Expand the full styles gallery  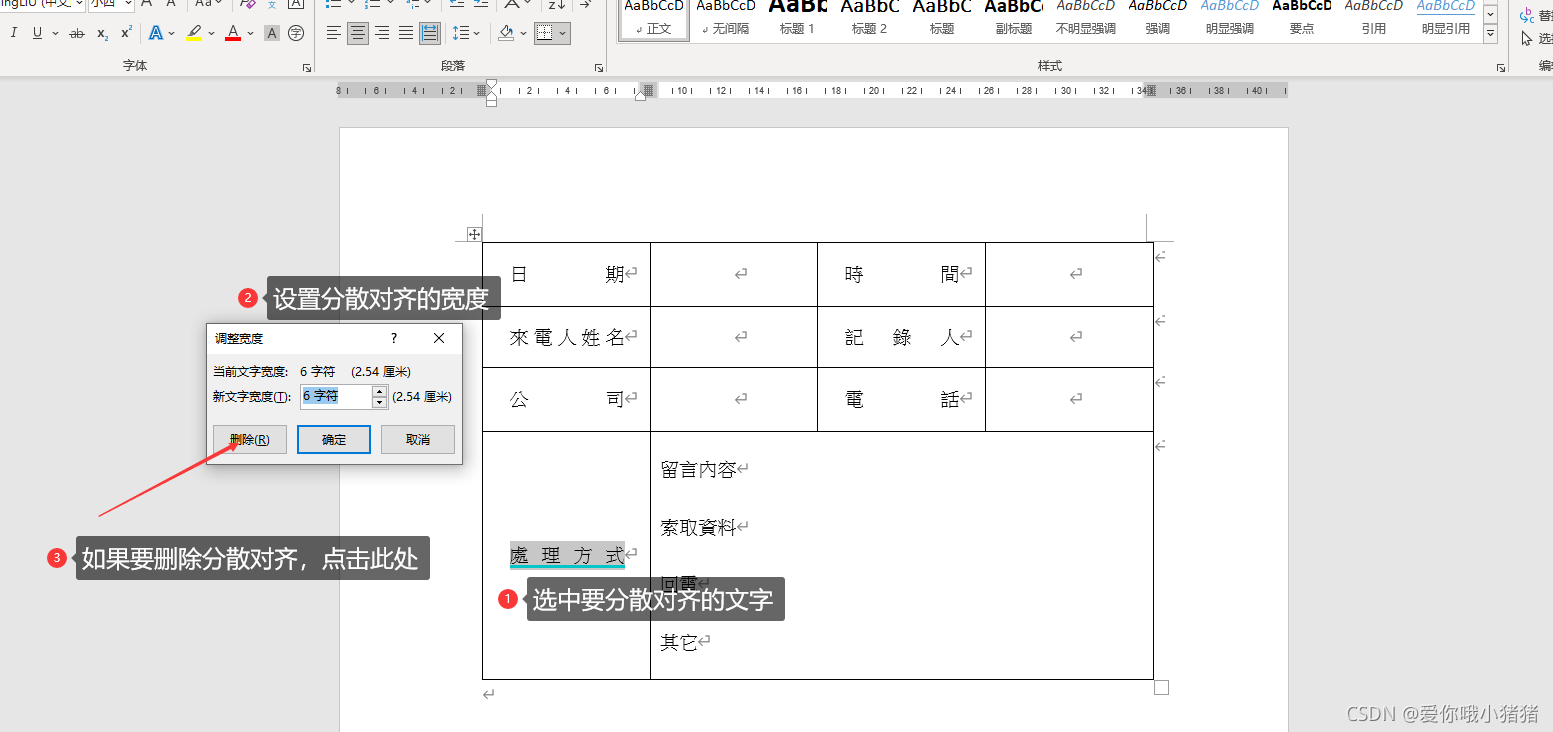[1490, 34]
